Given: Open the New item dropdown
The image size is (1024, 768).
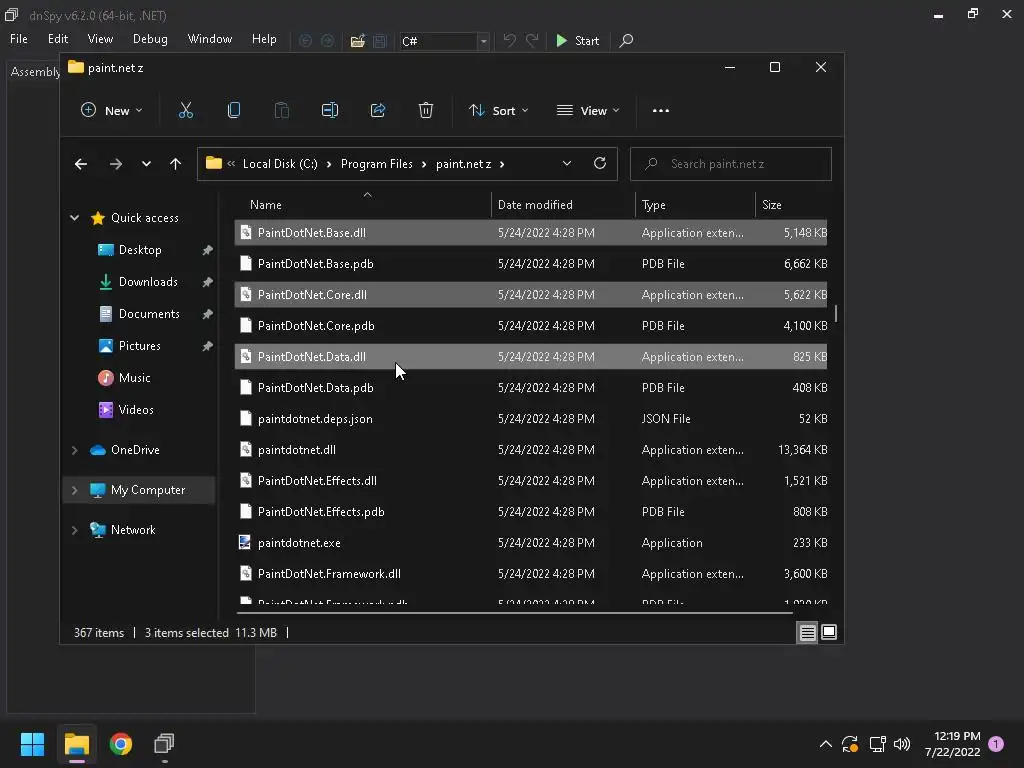Looking at the screenshot, I should click(x=111, y=110).
